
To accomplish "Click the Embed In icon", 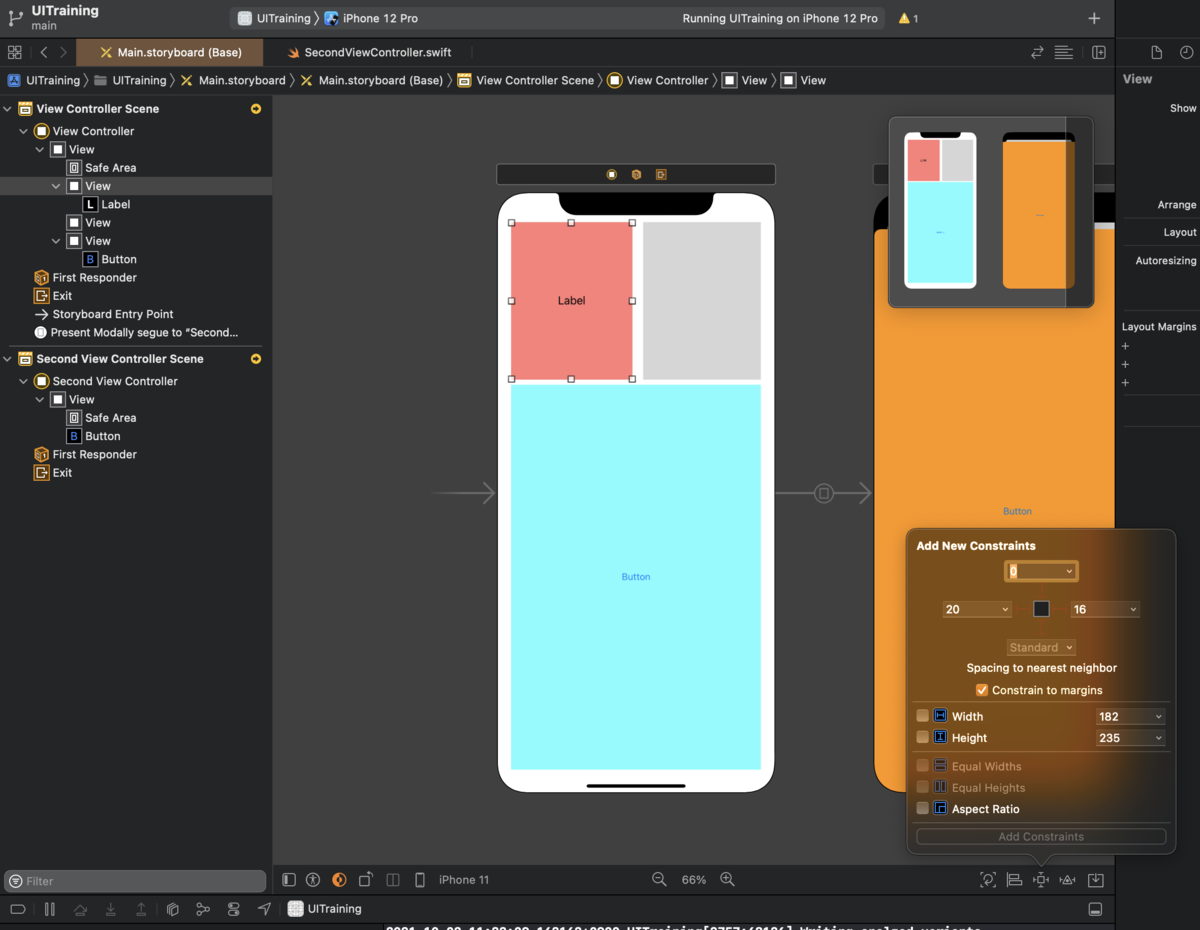I will click(1096, 880).
